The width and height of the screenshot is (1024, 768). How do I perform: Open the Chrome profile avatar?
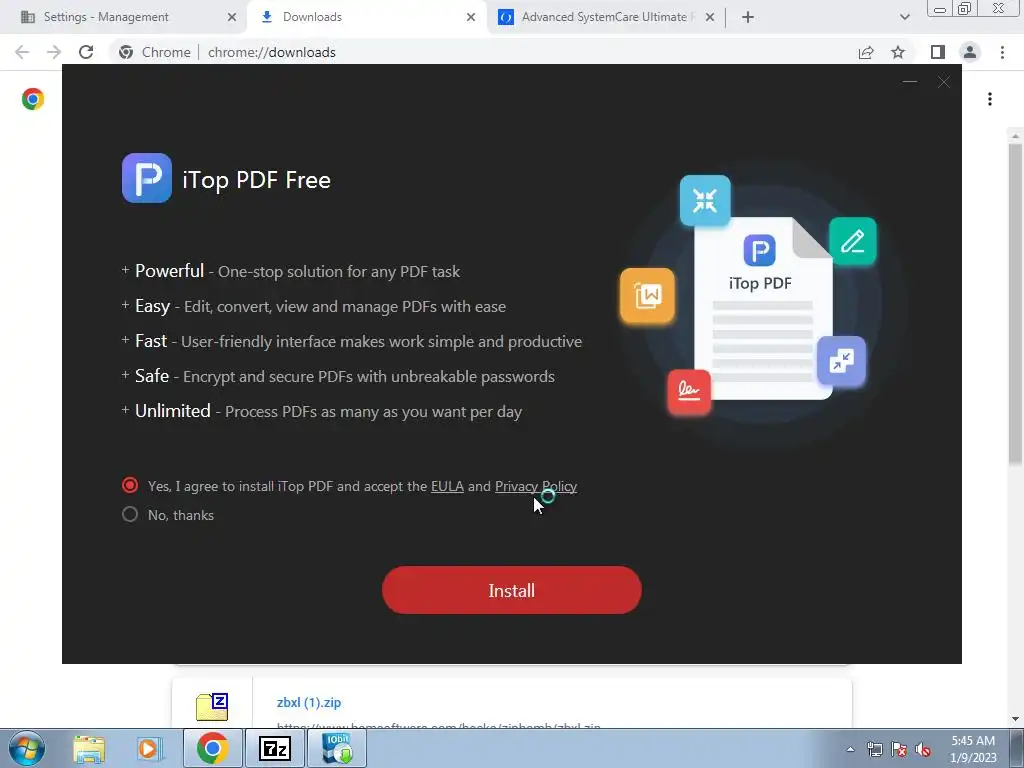point(970,52)
